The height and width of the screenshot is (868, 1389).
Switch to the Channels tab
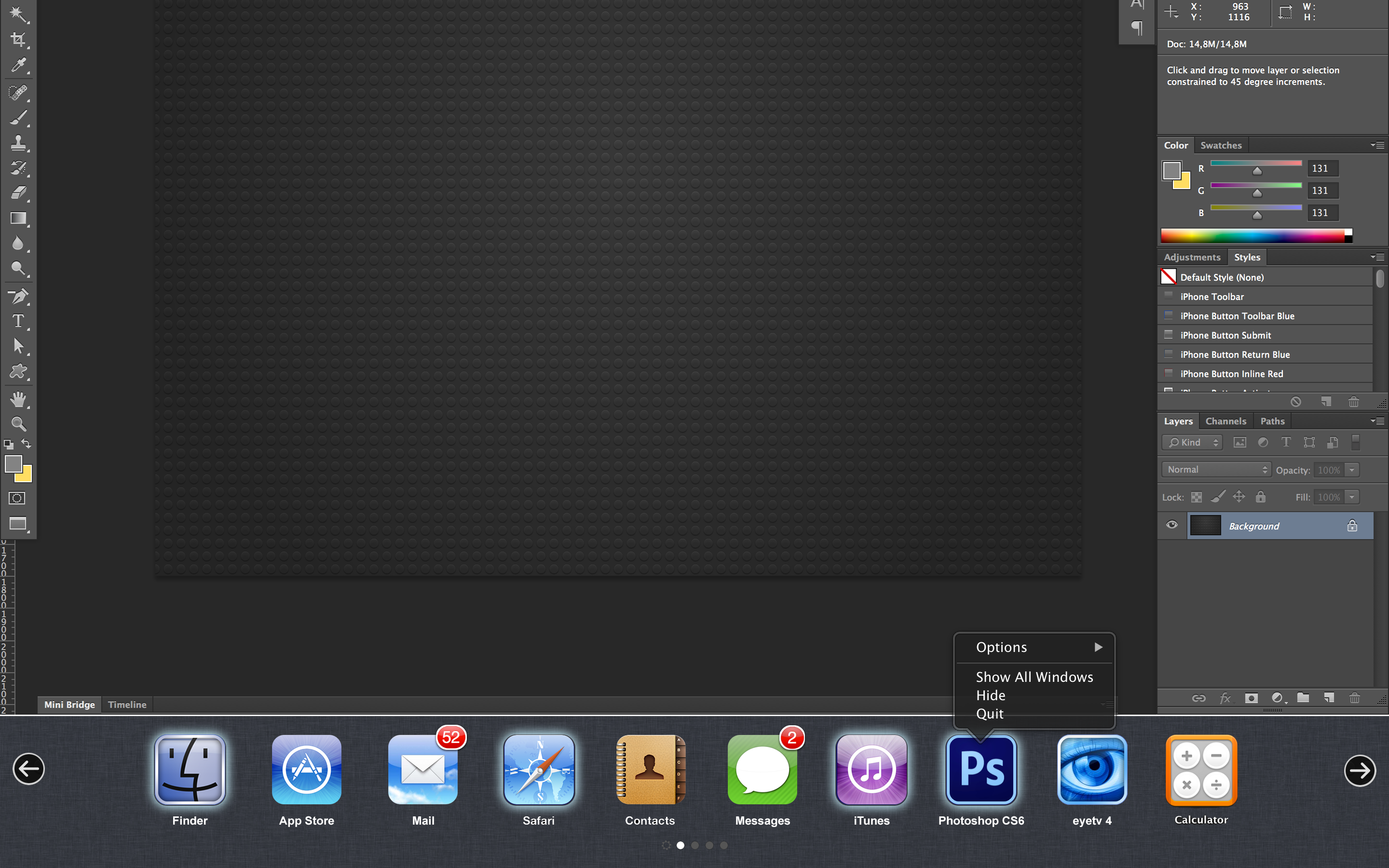click(1226, 421)
